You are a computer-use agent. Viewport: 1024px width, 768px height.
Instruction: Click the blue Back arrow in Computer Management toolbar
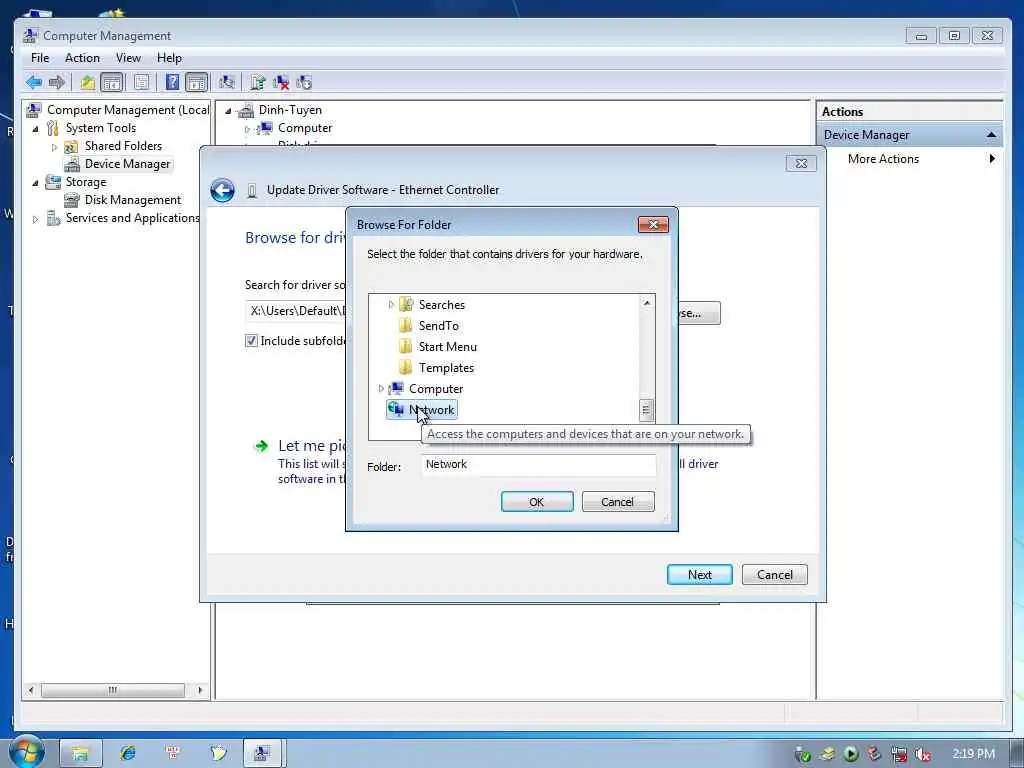click(34, 82)
